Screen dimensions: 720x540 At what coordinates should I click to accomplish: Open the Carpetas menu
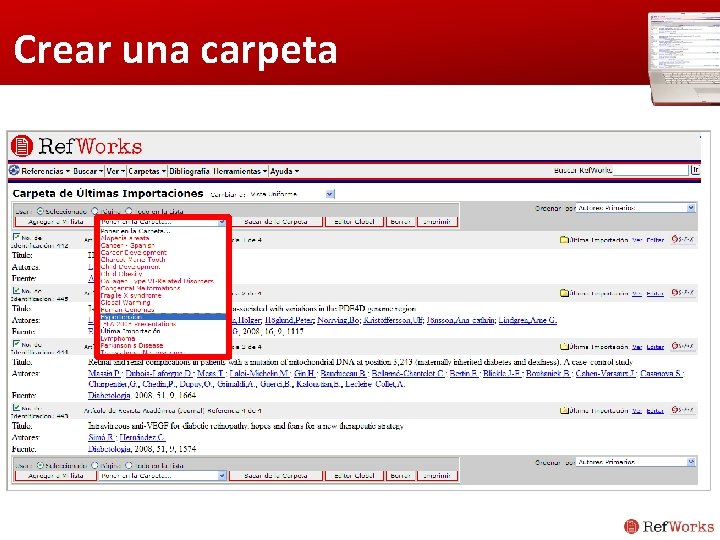pyautogui.click(x=147, y=171)
